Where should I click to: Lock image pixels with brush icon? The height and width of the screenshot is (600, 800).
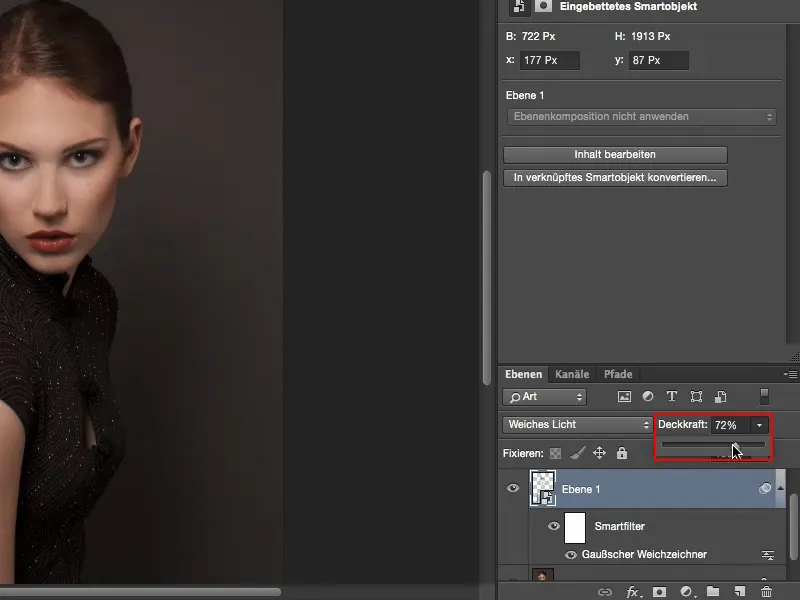[x=577, y=453]
